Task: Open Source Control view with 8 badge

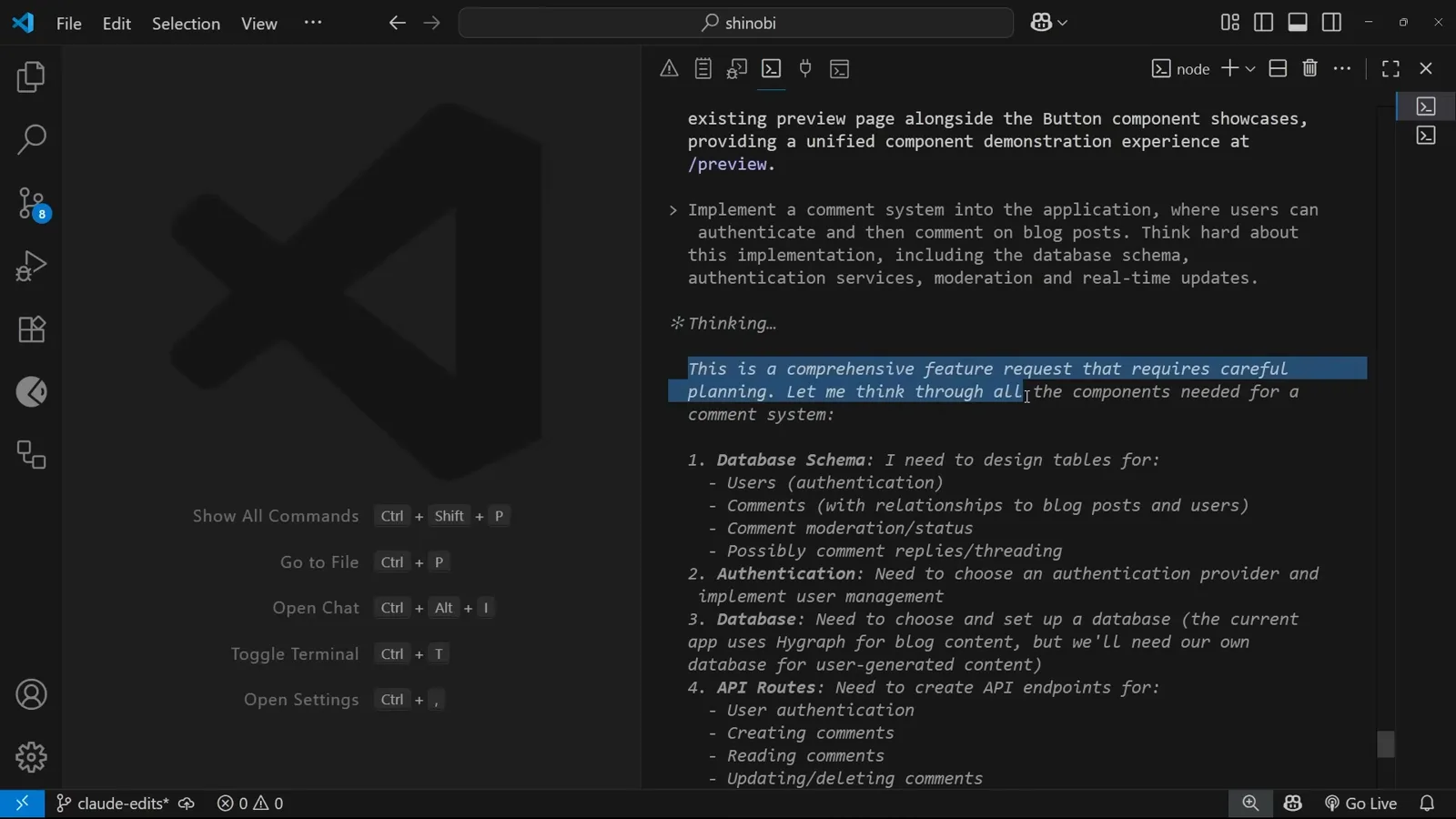Action: [31, 204]
